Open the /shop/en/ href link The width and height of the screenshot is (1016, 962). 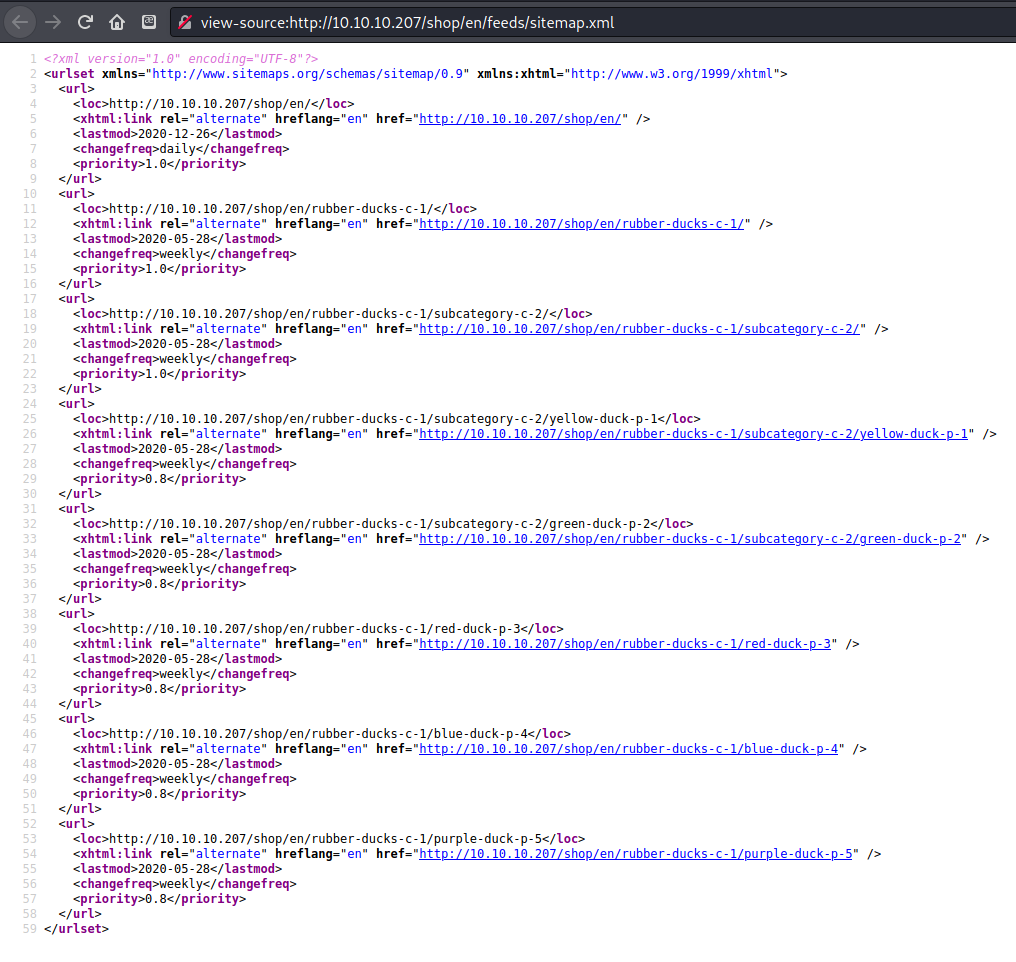tap(523, 119)
